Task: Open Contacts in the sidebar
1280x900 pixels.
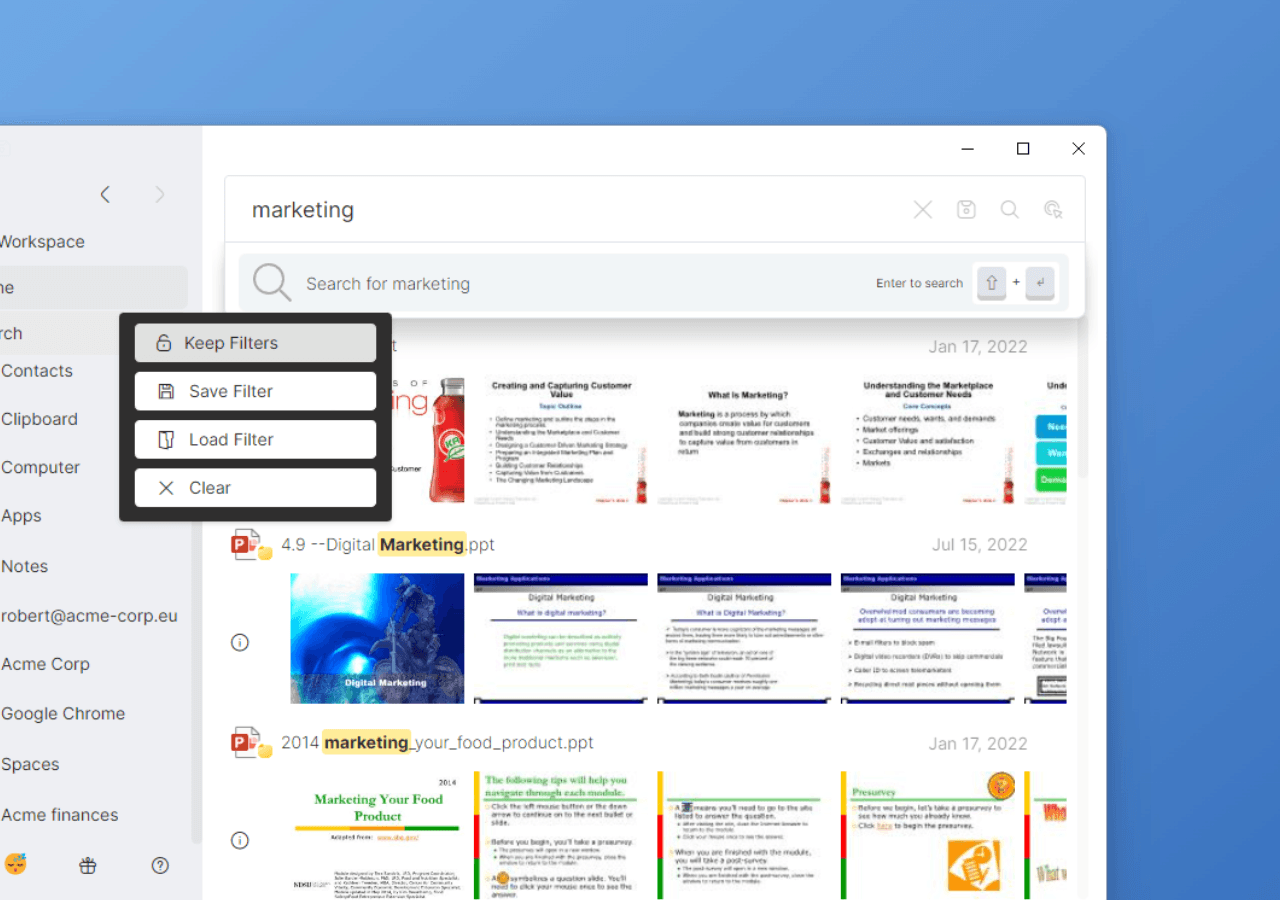Action: [x=37, y=371]
